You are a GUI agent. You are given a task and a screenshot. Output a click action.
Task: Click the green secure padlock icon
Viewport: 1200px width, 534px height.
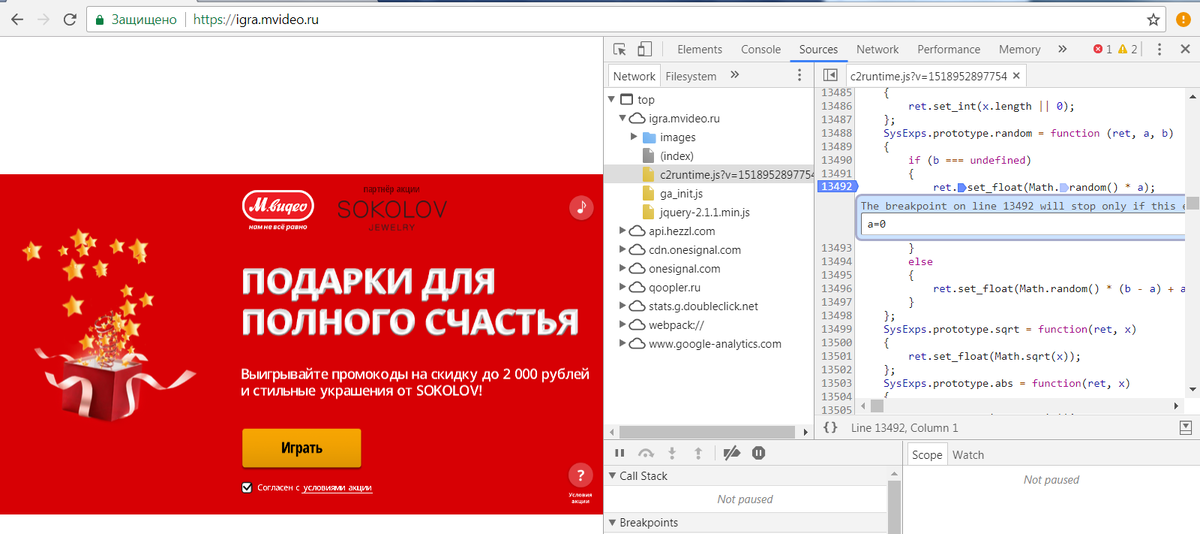pos(100,19)
